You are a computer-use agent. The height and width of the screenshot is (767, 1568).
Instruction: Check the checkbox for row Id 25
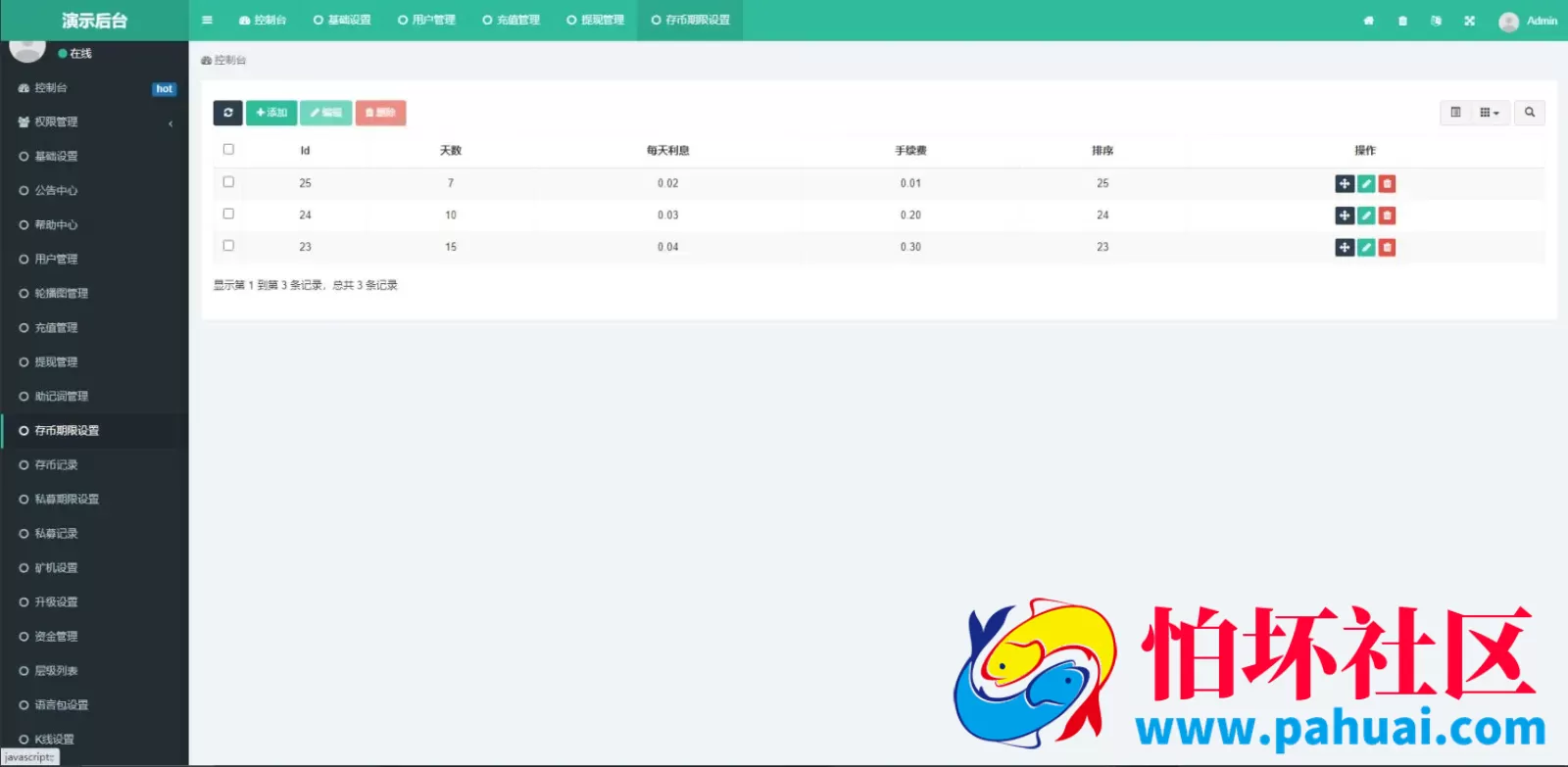click(x=228, y=181)
